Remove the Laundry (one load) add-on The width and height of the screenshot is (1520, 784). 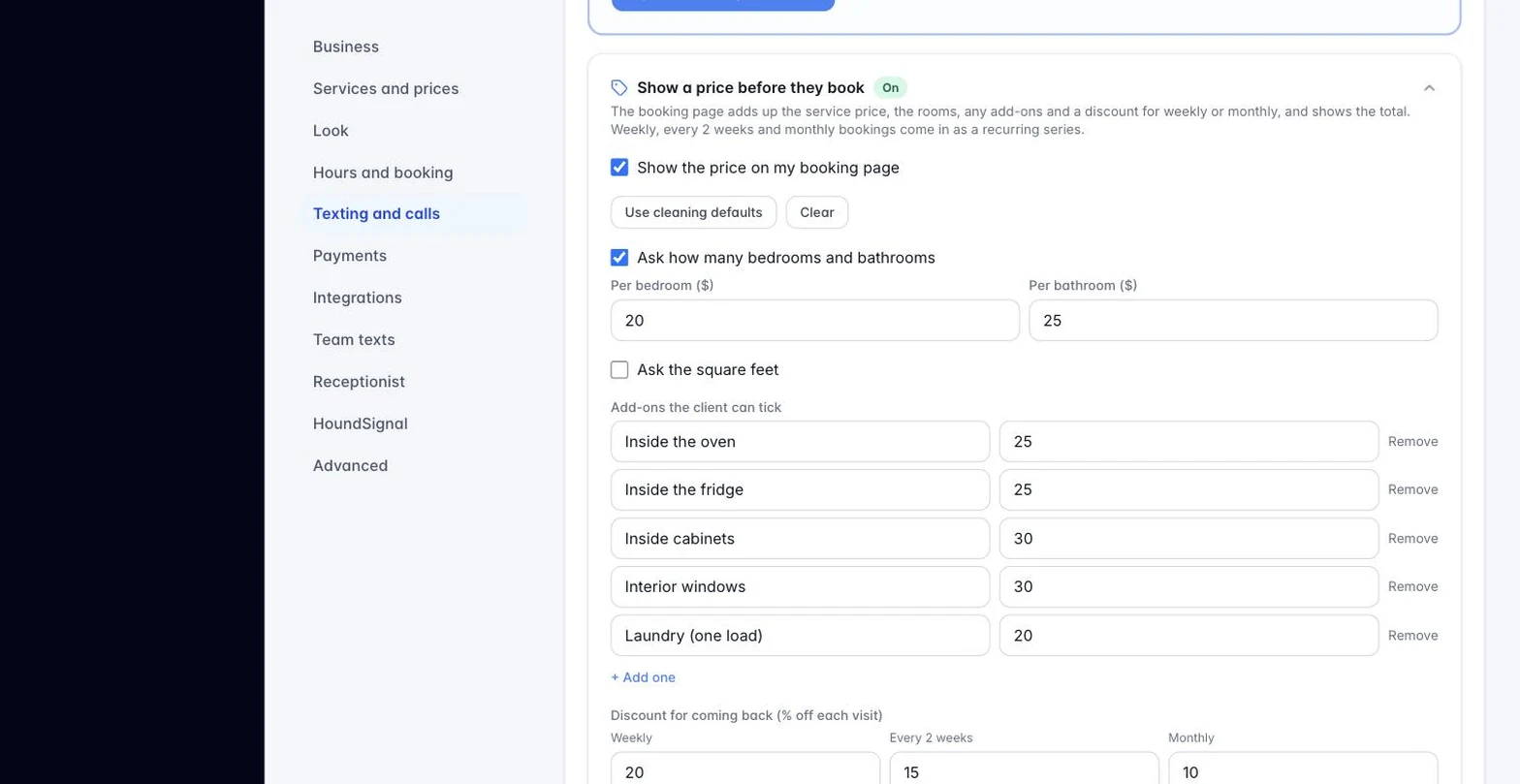click(1412, 636)
